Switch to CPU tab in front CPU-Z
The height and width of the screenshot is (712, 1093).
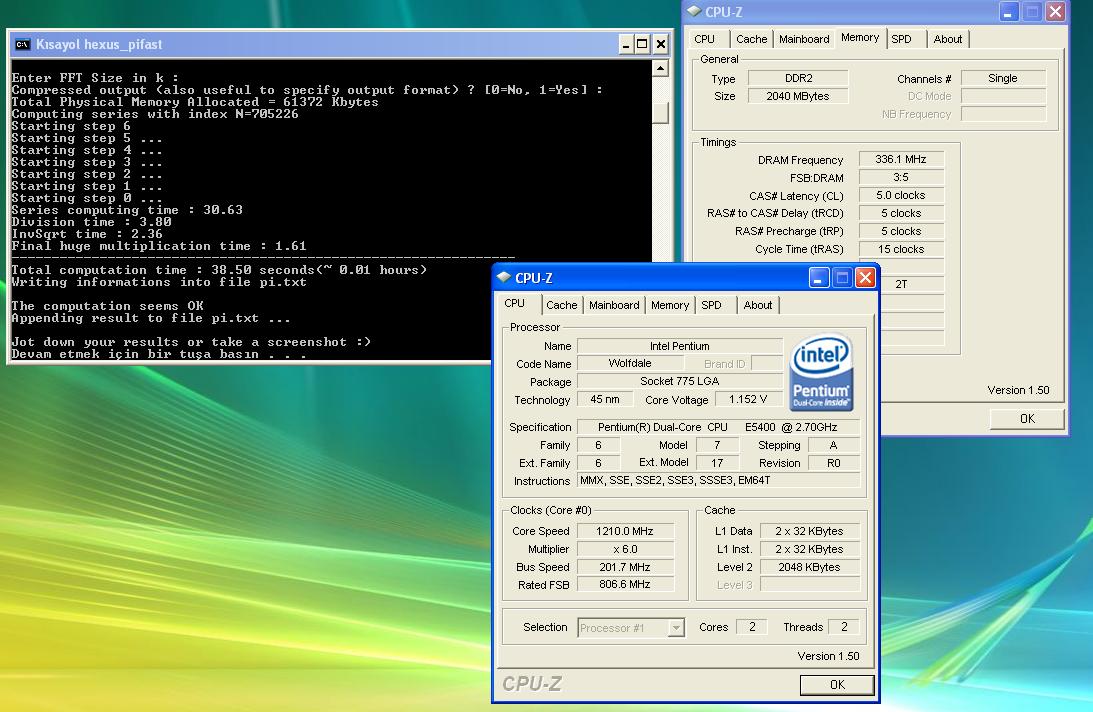[x=514, y=303]
